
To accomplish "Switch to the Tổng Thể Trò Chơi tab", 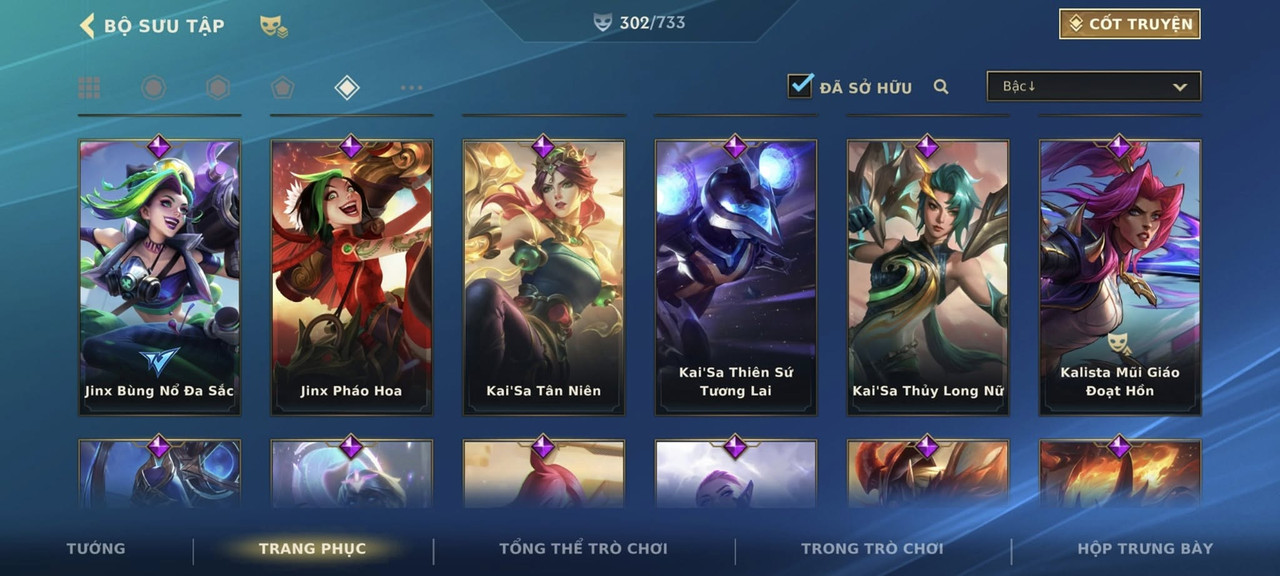I will coord(583,548).
